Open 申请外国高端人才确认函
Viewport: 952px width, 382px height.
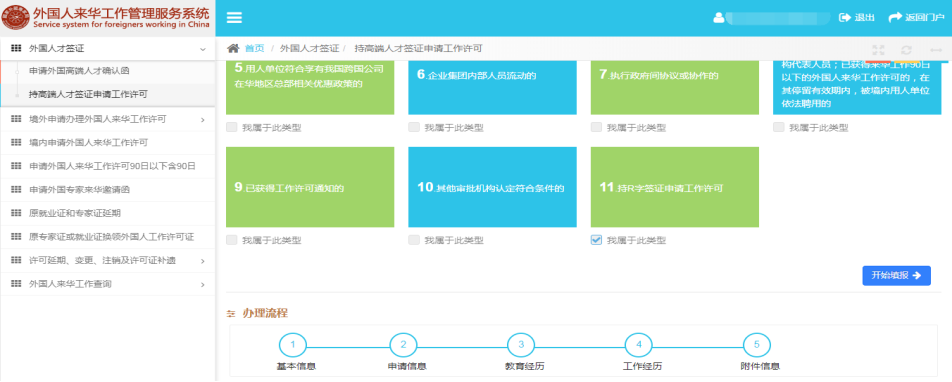pos(79,71)
